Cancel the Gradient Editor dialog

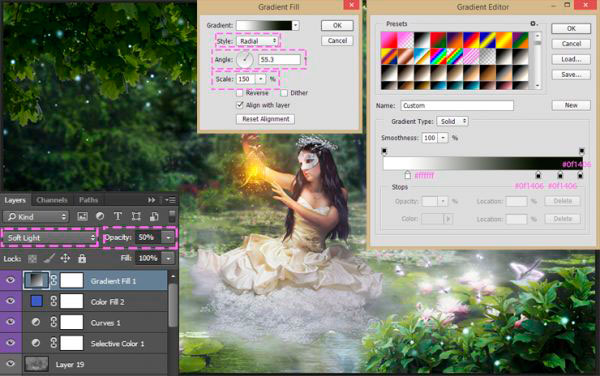click(571, 44)
